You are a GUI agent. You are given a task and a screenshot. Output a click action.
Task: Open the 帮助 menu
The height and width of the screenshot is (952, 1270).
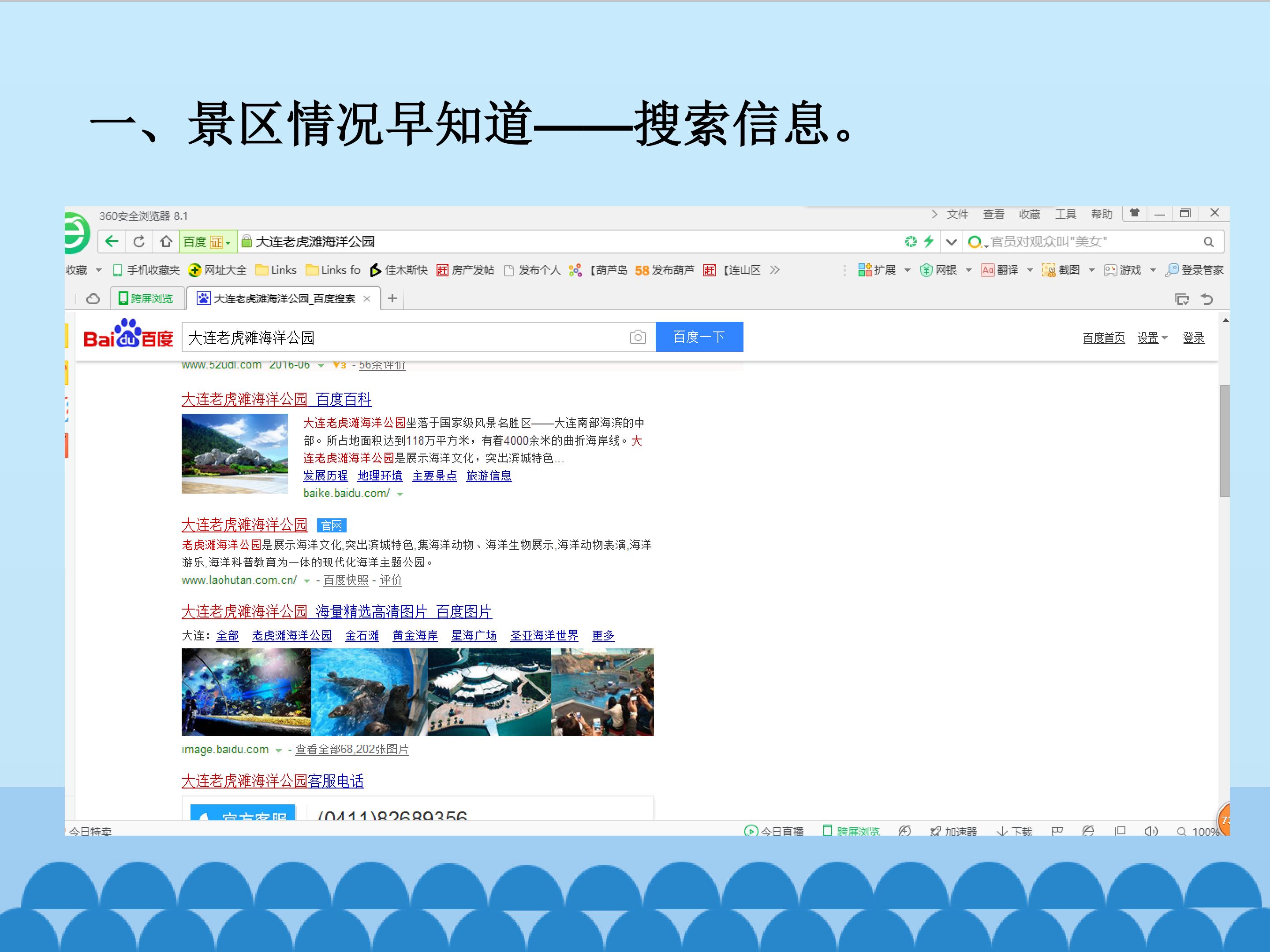tap(1102, 214)
